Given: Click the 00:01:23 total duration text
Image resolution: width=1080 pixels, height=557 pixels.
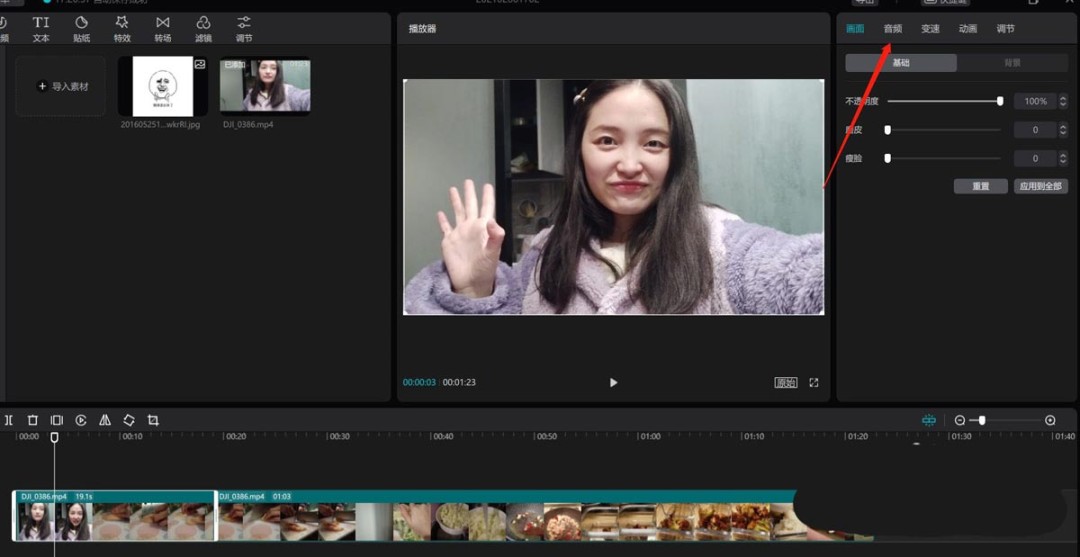Looking at the screenshot, I should pos(459,382).
